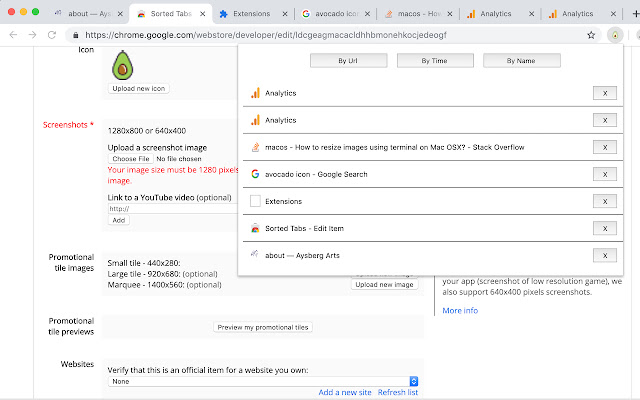
Task: Reload the page
Action: pos(52,35)
